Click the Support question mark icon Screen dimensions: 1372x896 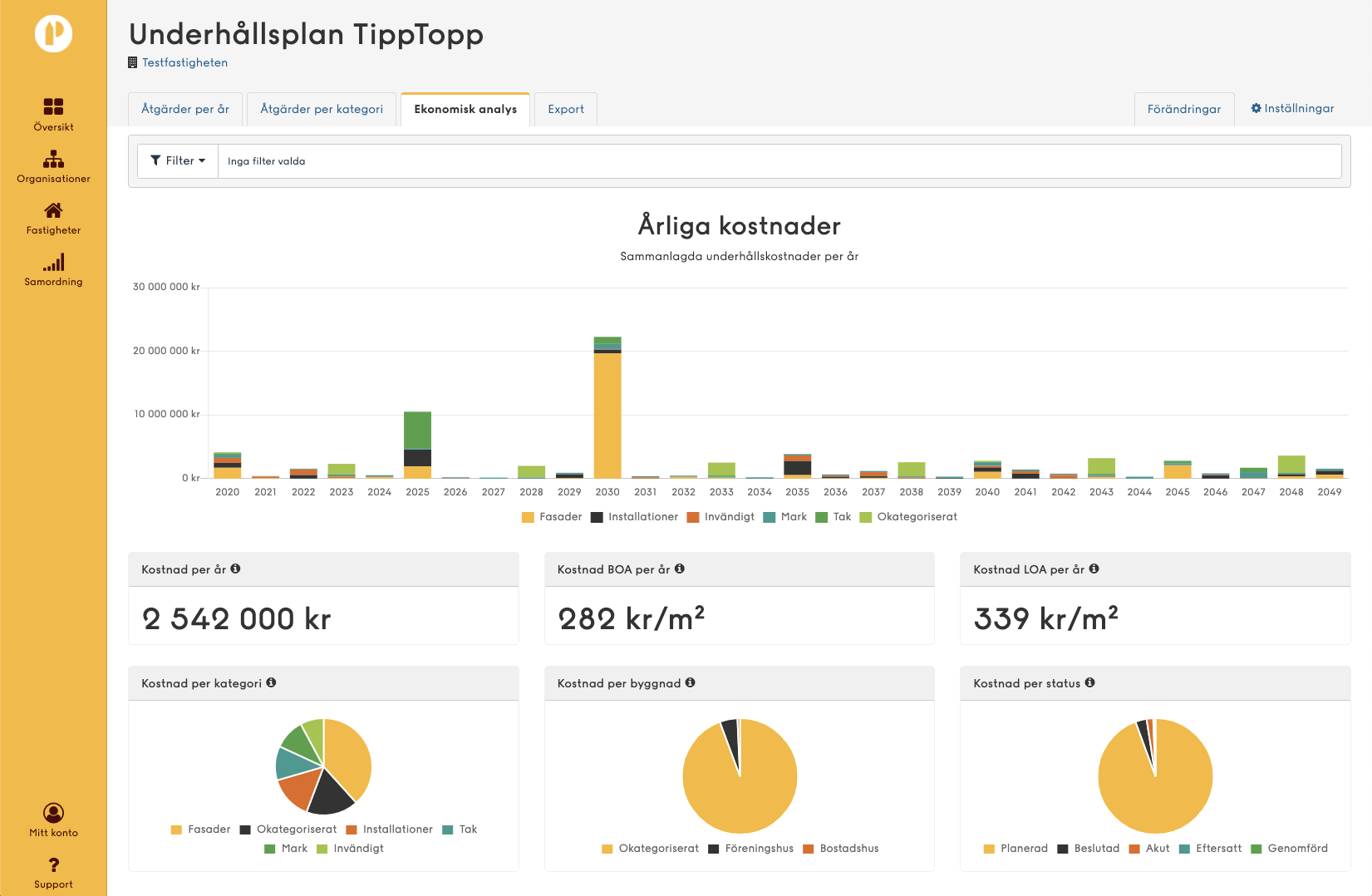pyautogui.click(x=53, y=865)
